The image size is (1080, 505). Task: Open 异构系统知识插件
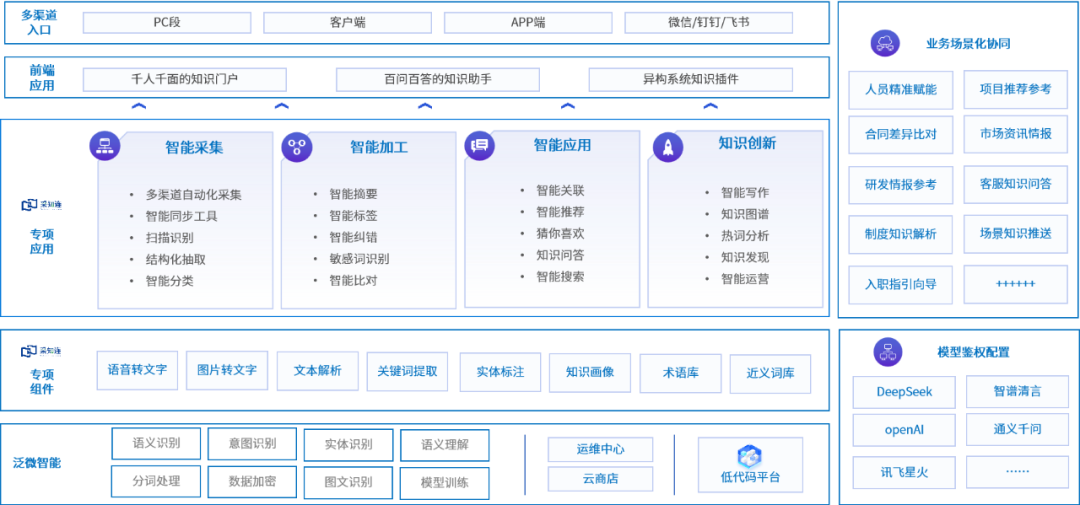pos(690,79)
